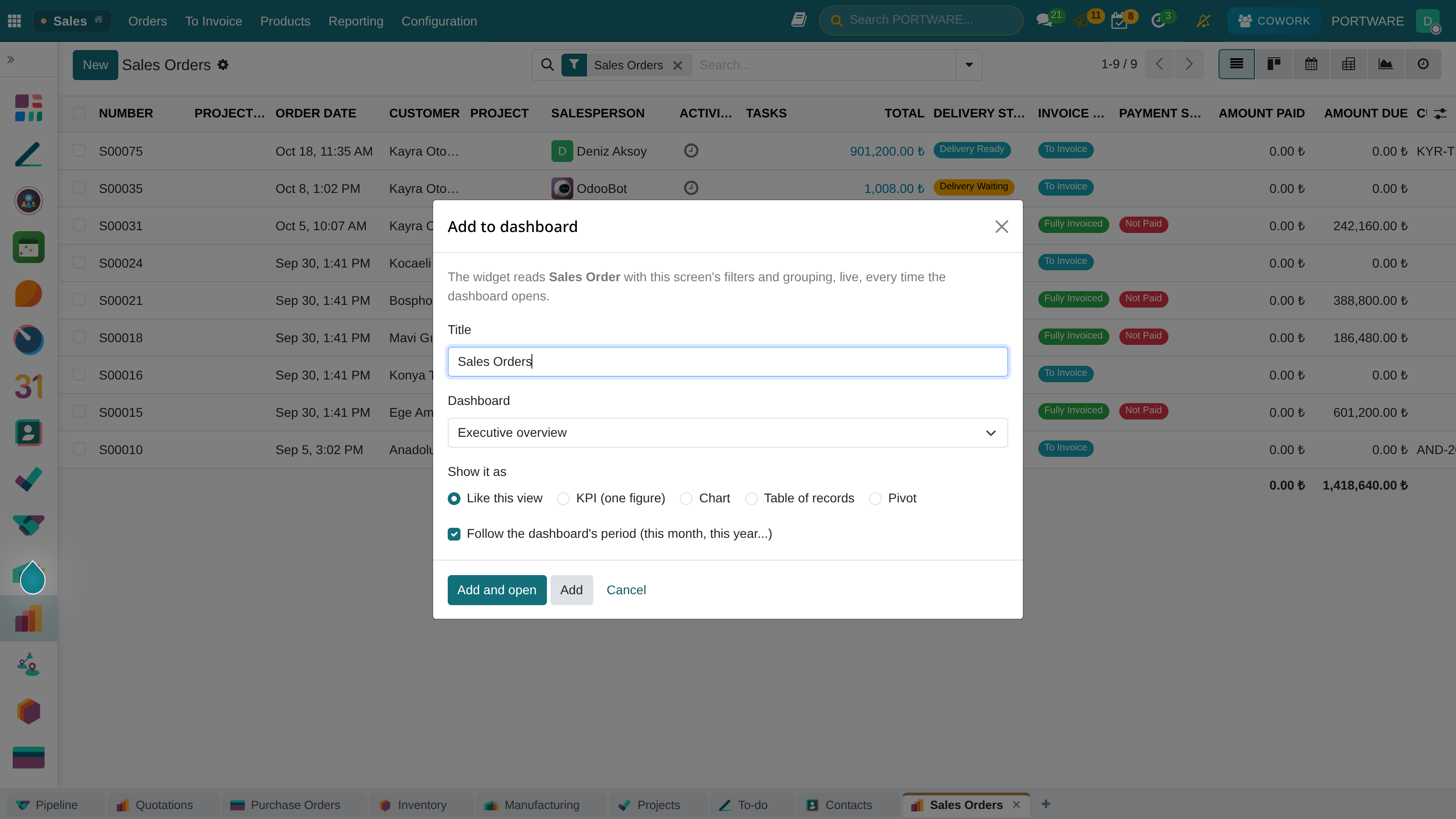Open the purple-orange box sidebar app
This screenshot has height=819, width=1456.
coord(28,711)
